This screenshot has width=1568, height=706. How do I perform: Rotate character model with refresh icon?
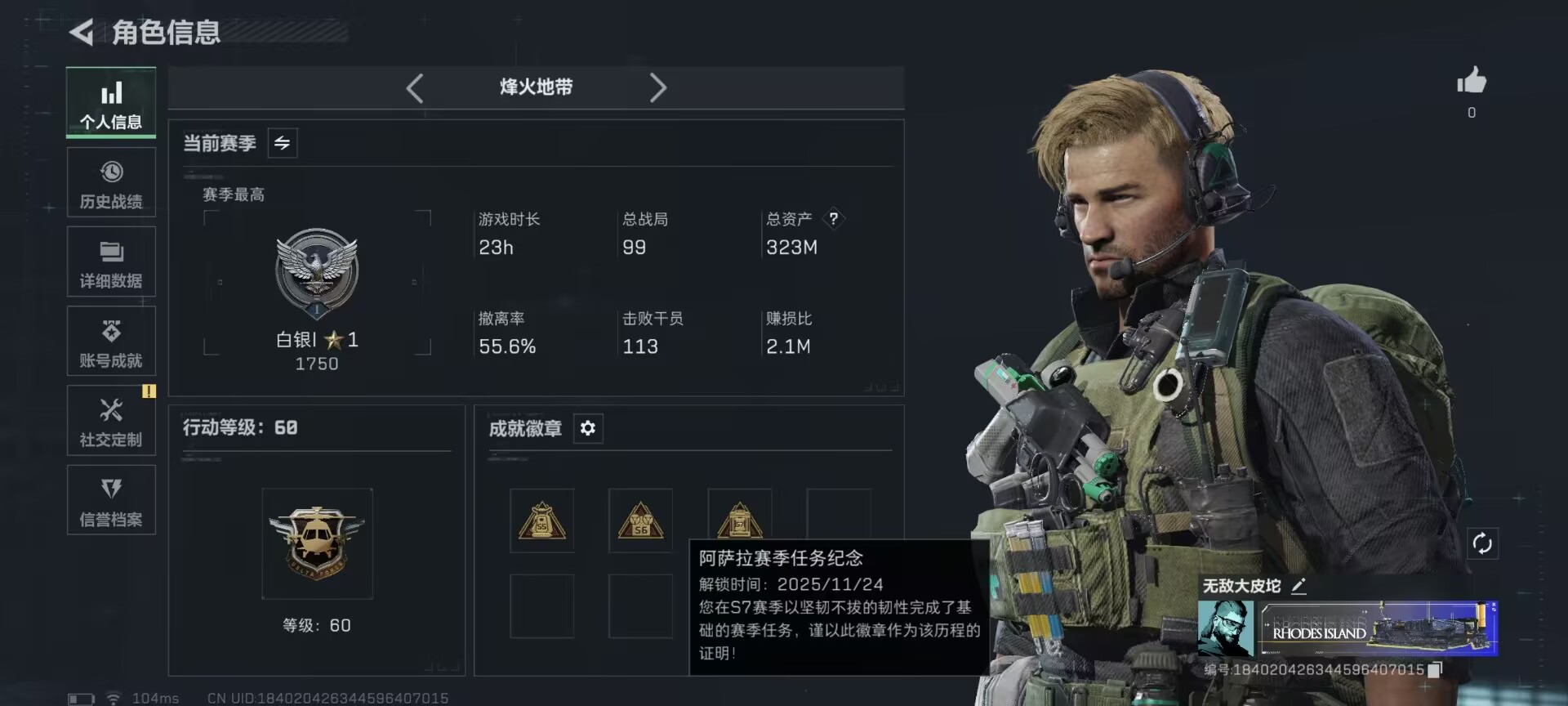click(1482, 543)
